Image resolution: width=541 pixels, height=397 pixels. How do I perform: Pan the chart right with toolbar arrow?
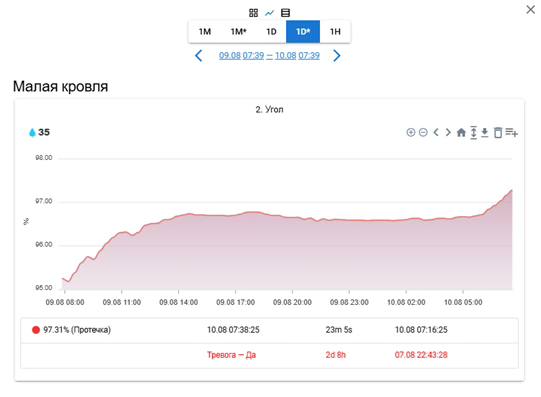(x=448, y=132)
